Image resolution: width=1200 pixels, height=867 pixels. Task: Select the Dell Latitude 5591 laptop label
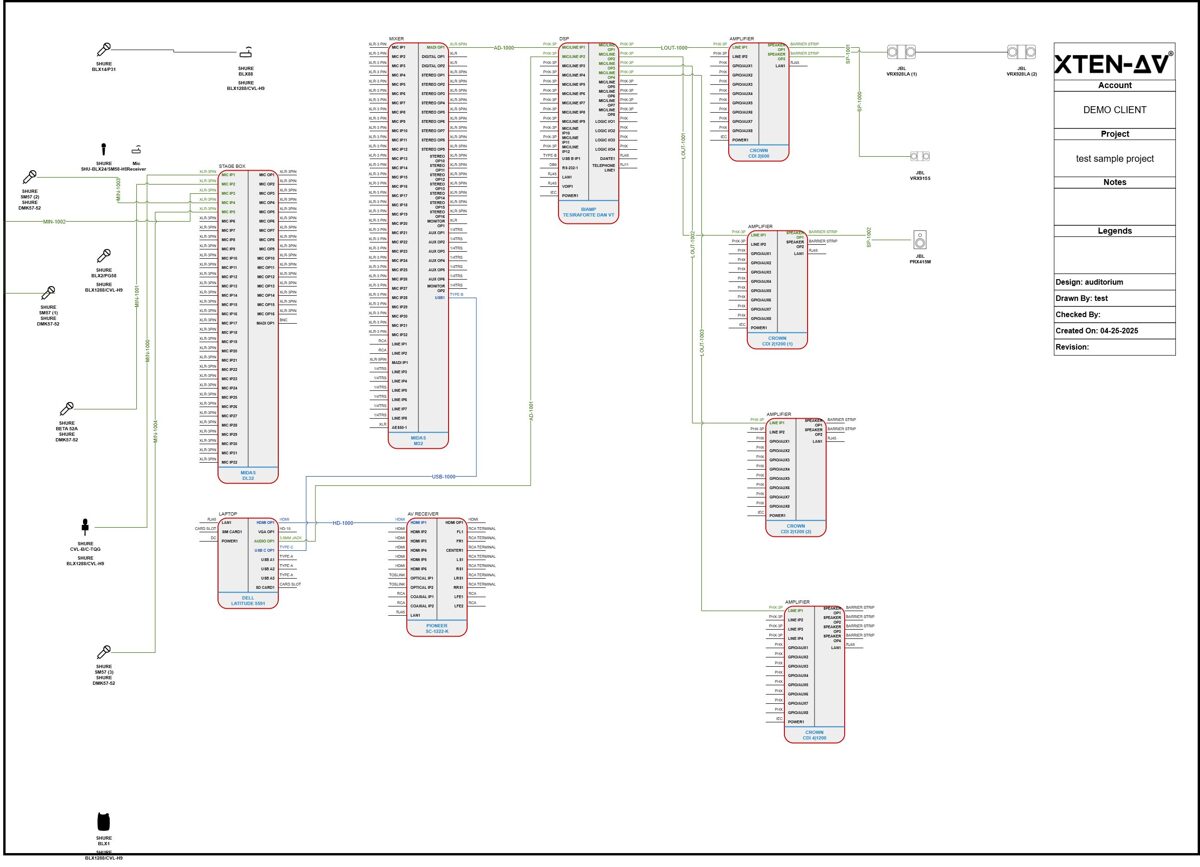click(x=247, y=599)
